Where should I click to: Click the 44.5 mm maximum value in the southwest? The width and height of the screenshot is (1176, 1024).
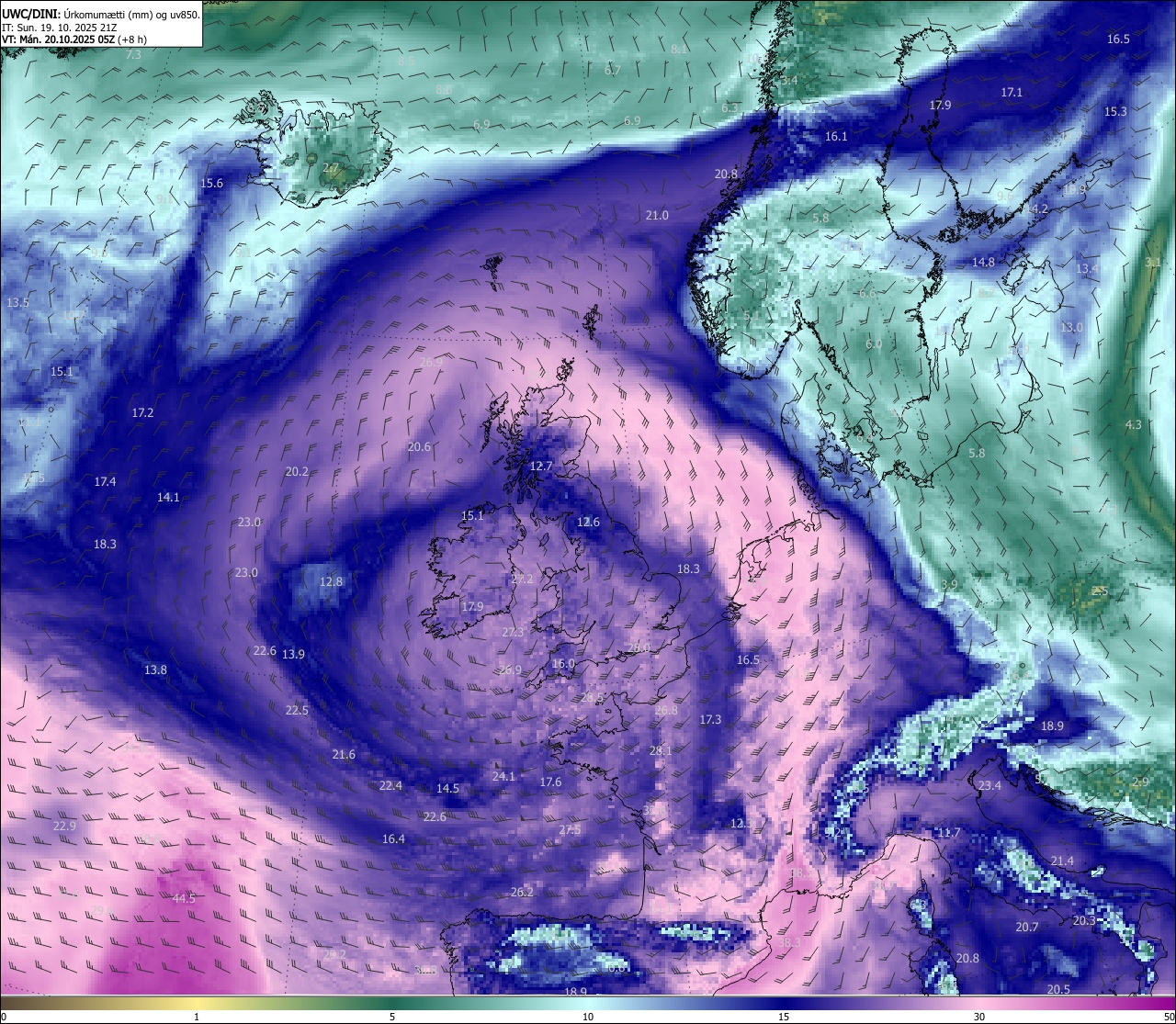point(184,898)
